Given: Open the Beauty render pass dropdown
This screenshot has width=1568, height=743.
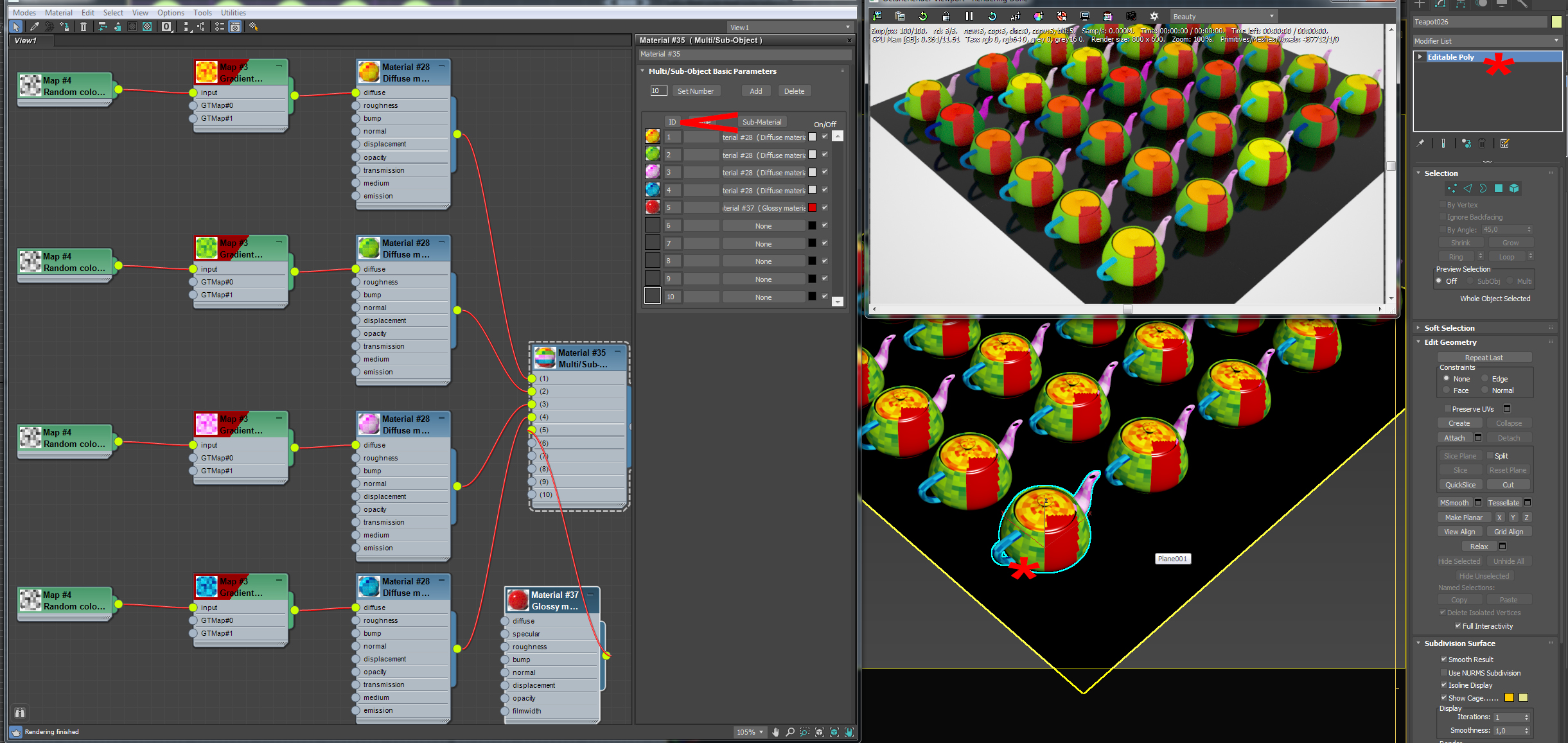Looking at the screenshot, I should 1223,17.
